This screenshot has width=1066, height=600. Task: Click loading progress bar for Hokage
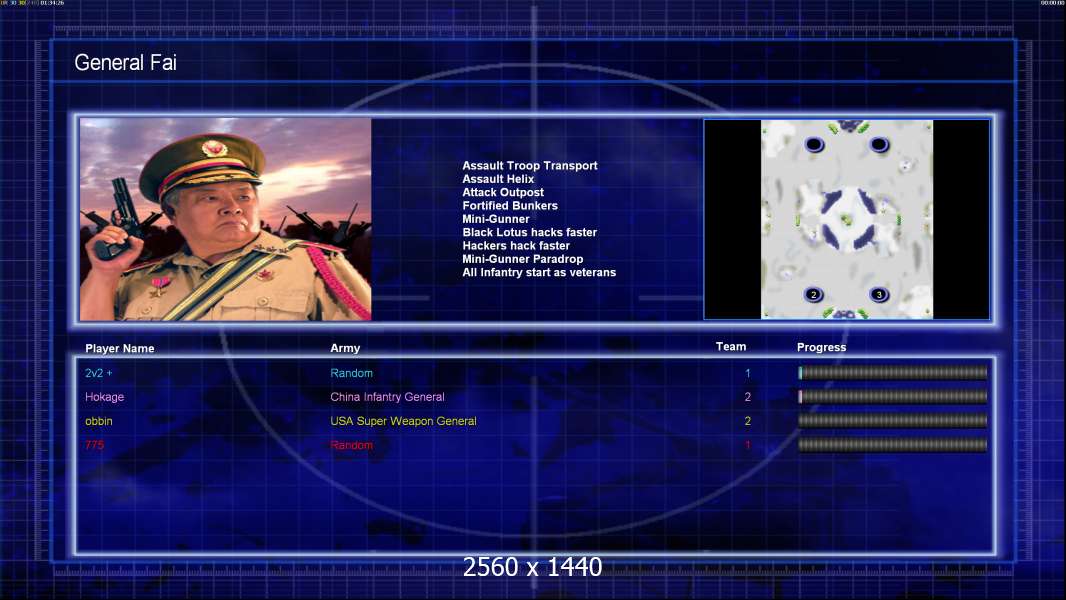point(893,396)
